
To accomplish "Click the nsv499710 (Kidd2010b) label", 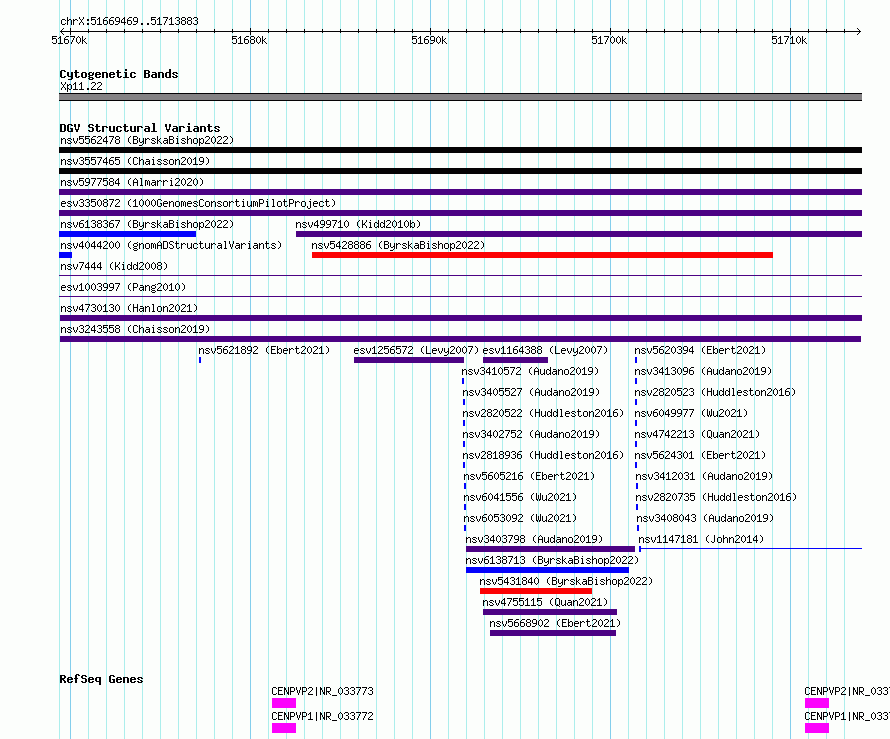I will (358, 224).
